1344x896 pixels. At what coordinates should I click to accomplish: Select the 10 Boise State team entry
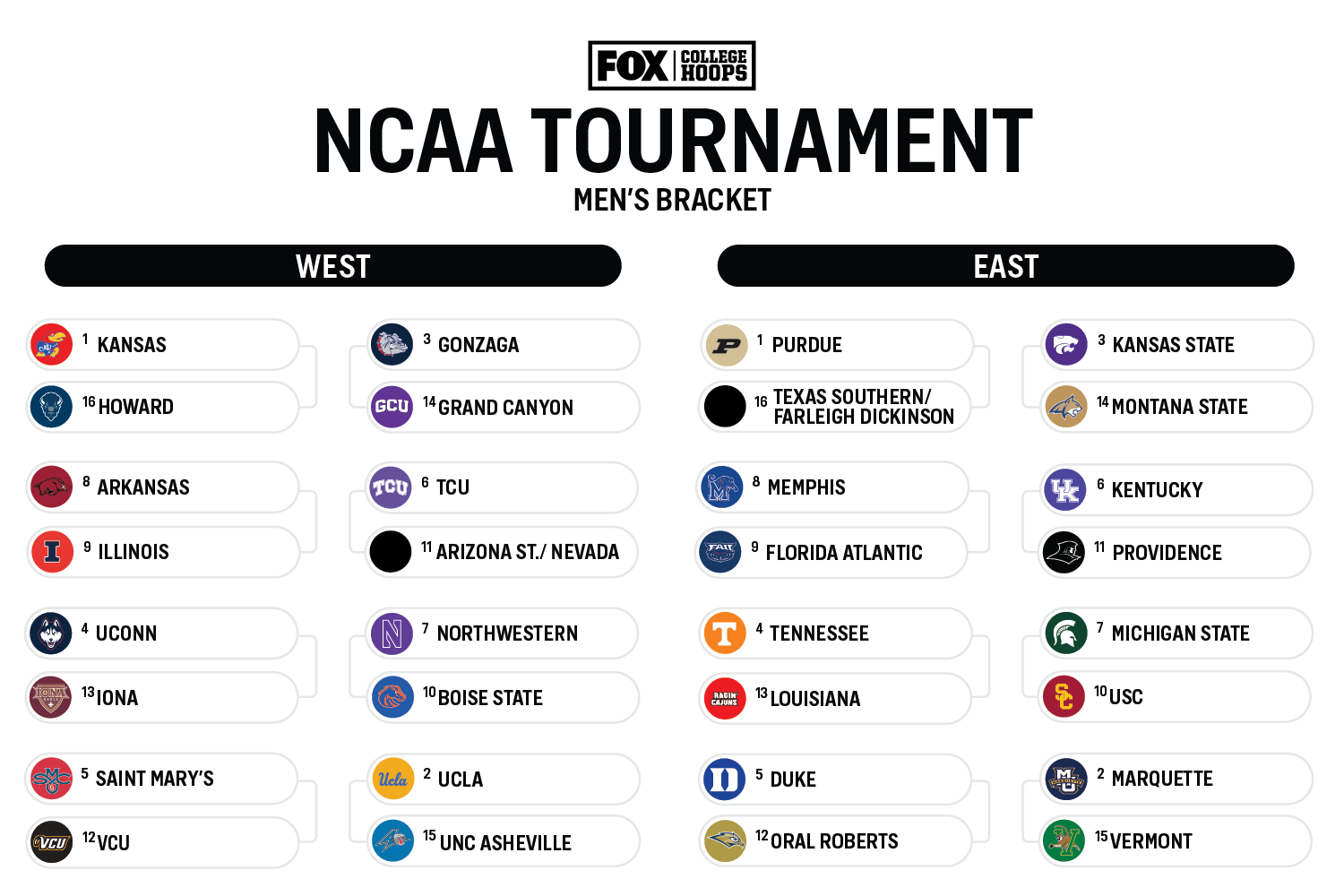point(504,698)
